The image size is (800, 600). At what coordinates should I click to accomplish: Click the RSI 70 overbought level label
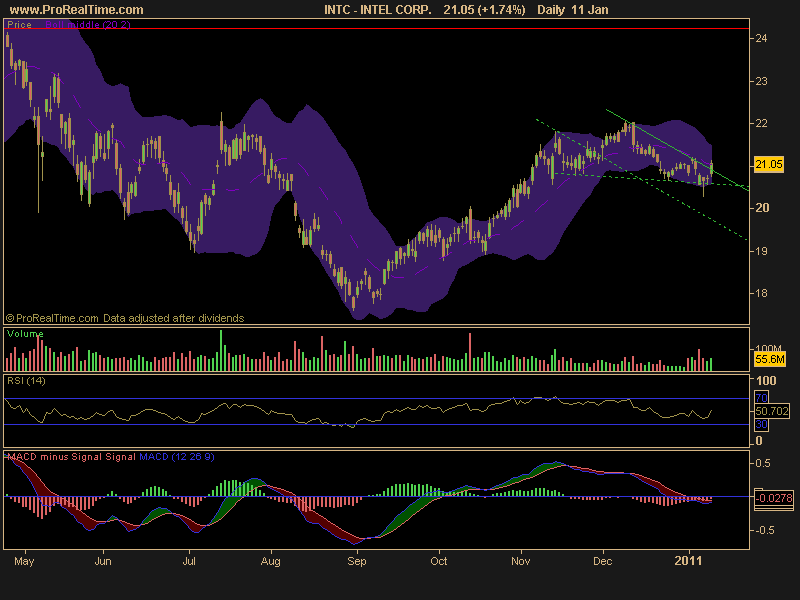761,397
